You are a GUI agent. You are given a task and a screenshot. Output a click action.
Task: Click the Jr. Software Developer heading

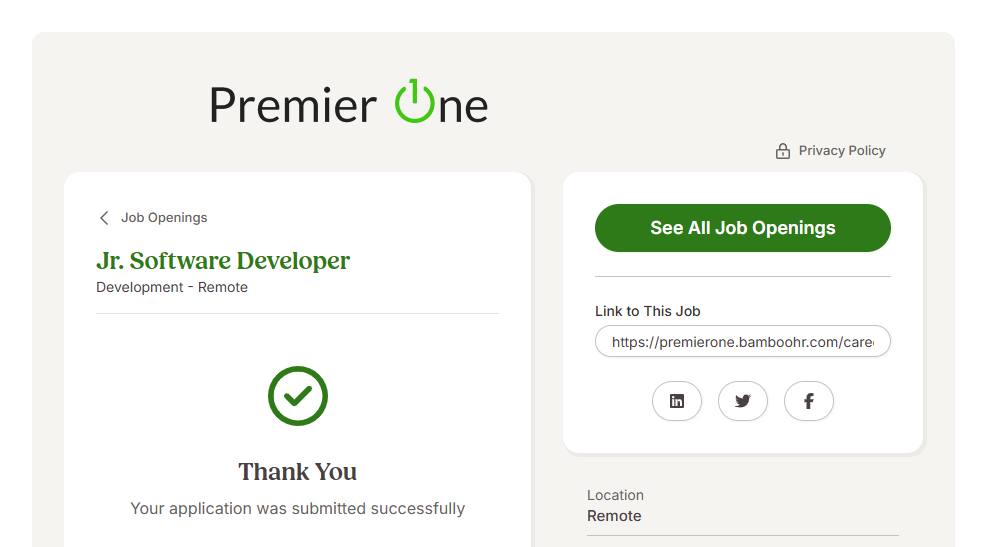(x=223, y=261)
